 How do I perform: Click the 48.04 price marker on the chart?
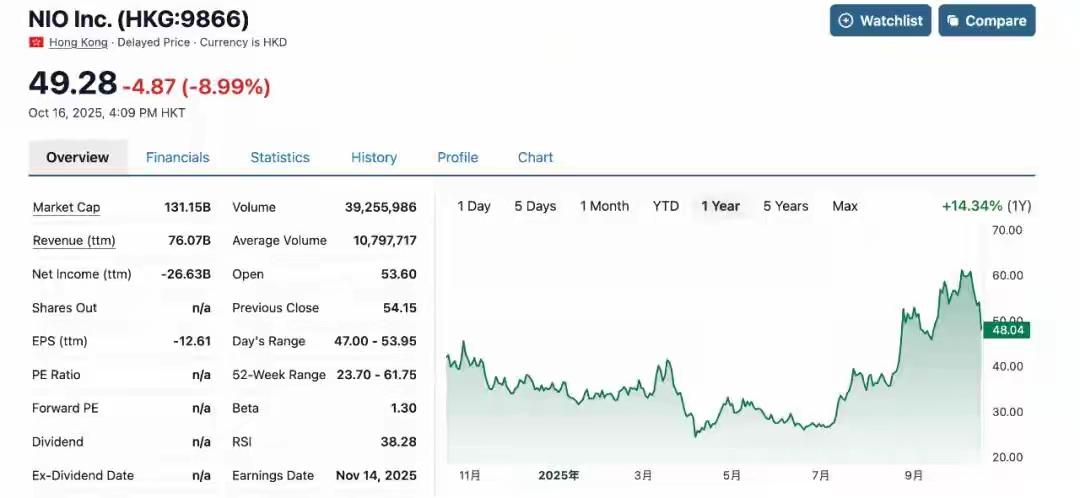click(x=1005, y=330)
